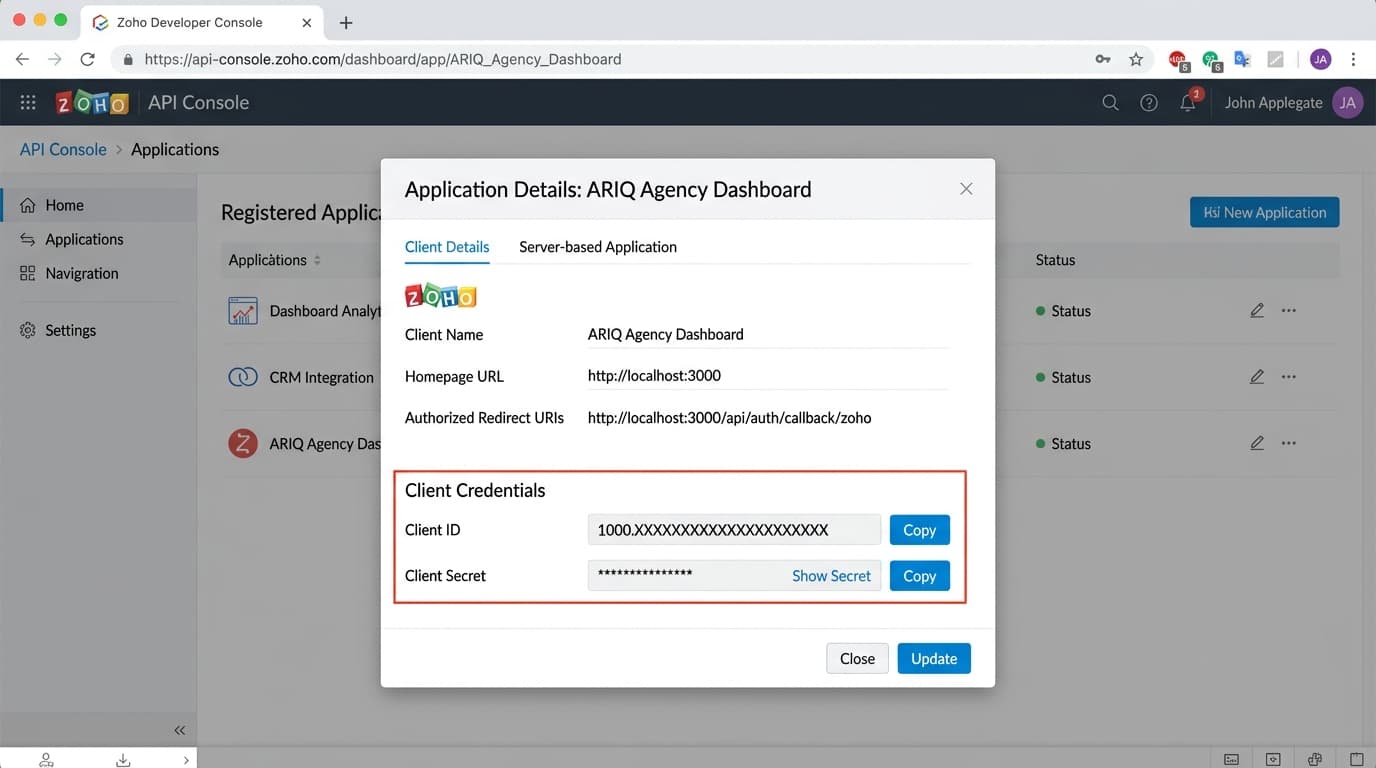1376x768 pixels.
Task: Open a new browser tab with plus
Action: tap(346, 22)
